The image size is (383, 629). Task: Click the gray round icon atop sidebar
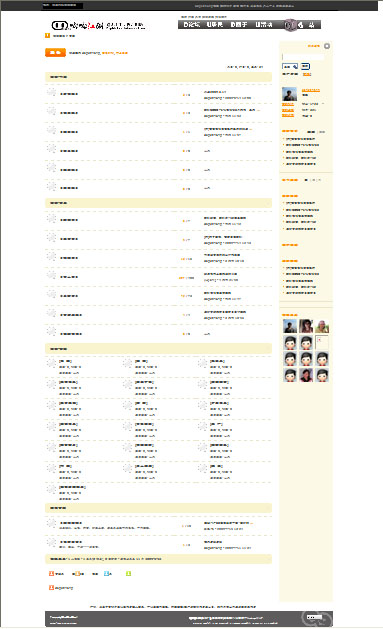coord(327,46)
